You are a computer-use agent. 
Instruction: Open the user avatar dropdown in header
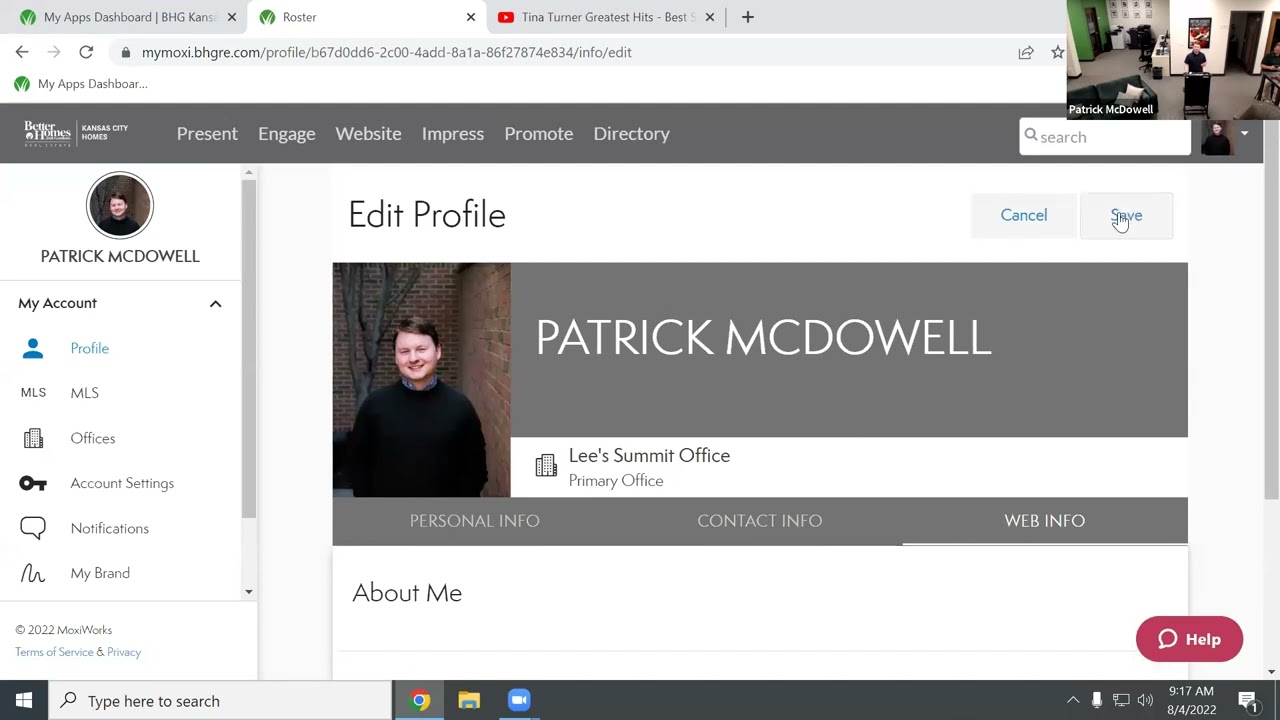coord(1244,133)
